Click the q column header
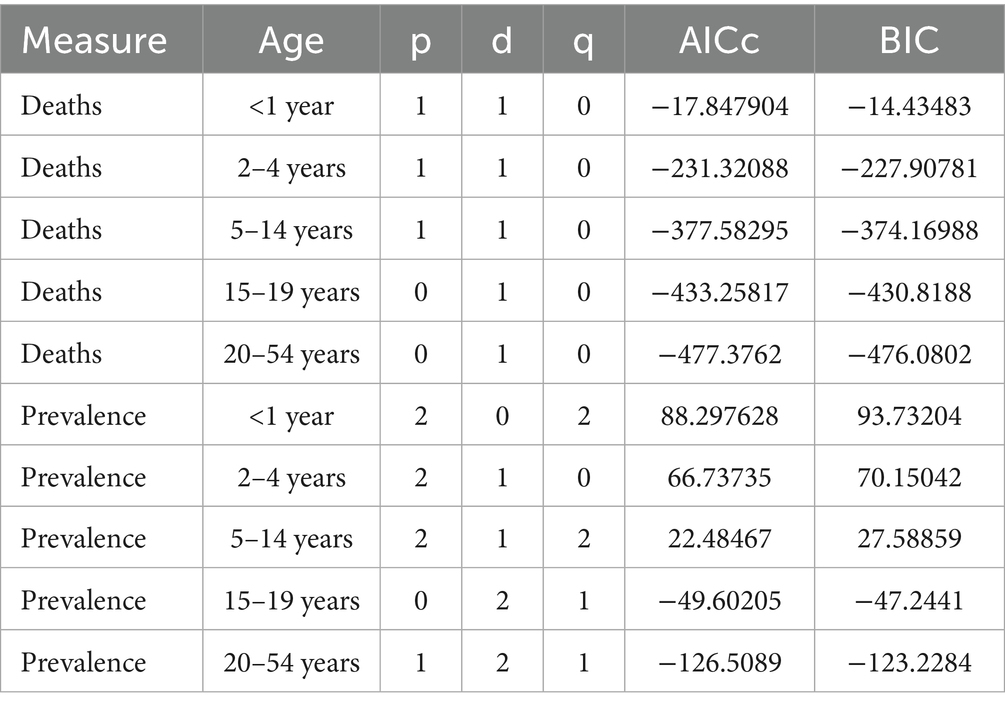Viewport: 1005px width, 710px height. 584,42
